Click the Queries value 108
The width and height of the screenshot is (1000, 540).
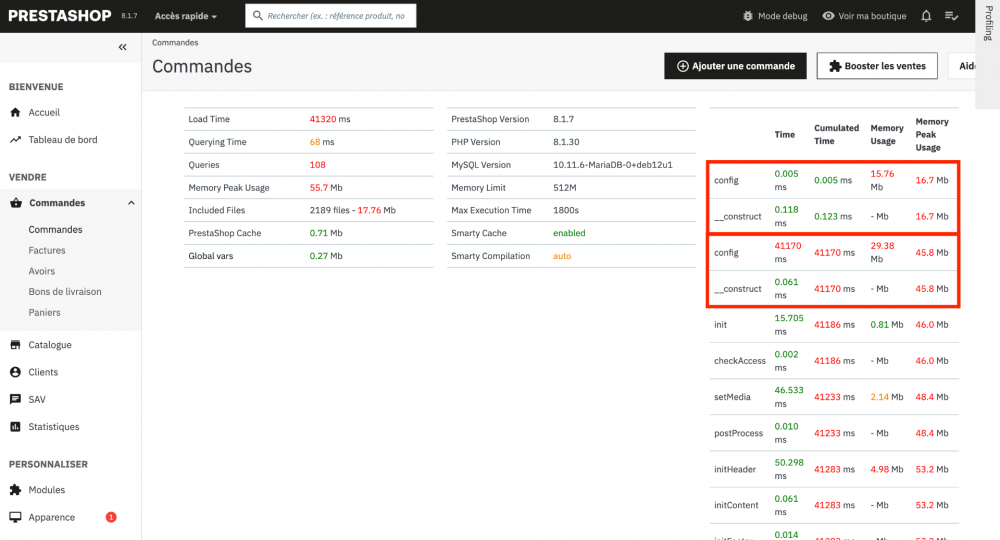tap(318, 164)
